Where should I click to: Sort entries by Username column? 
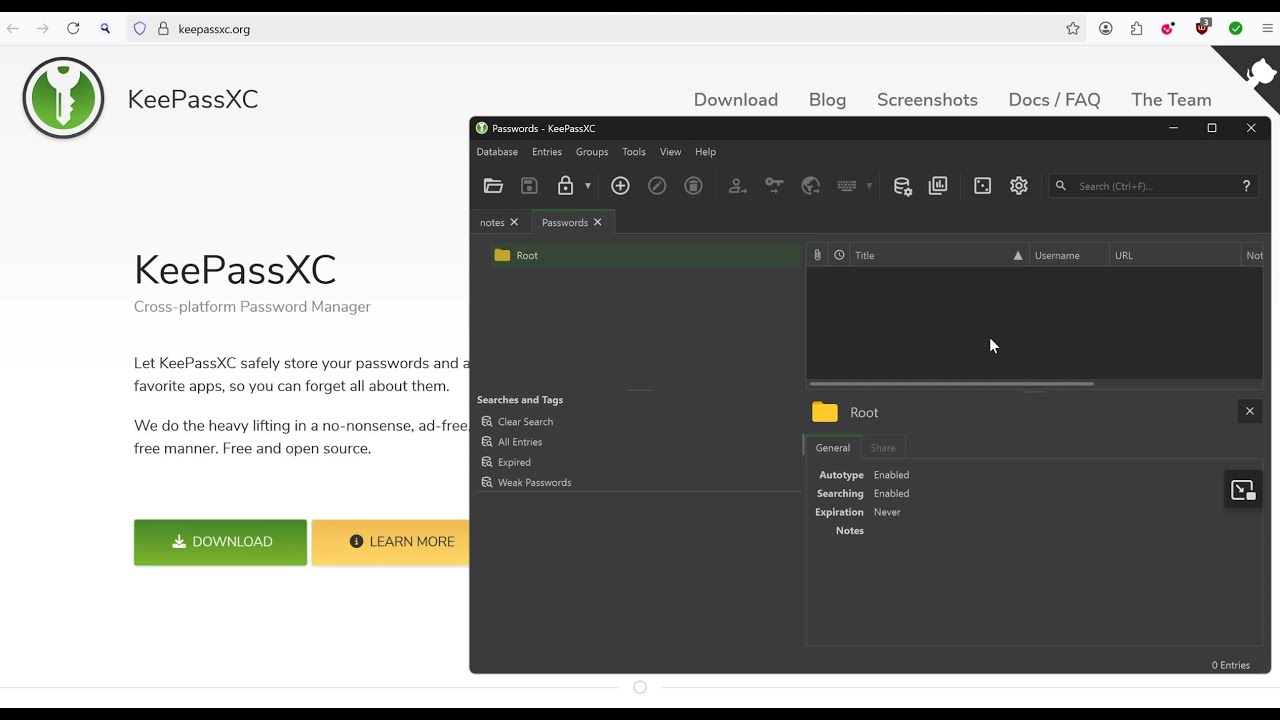click(1069, 255)
